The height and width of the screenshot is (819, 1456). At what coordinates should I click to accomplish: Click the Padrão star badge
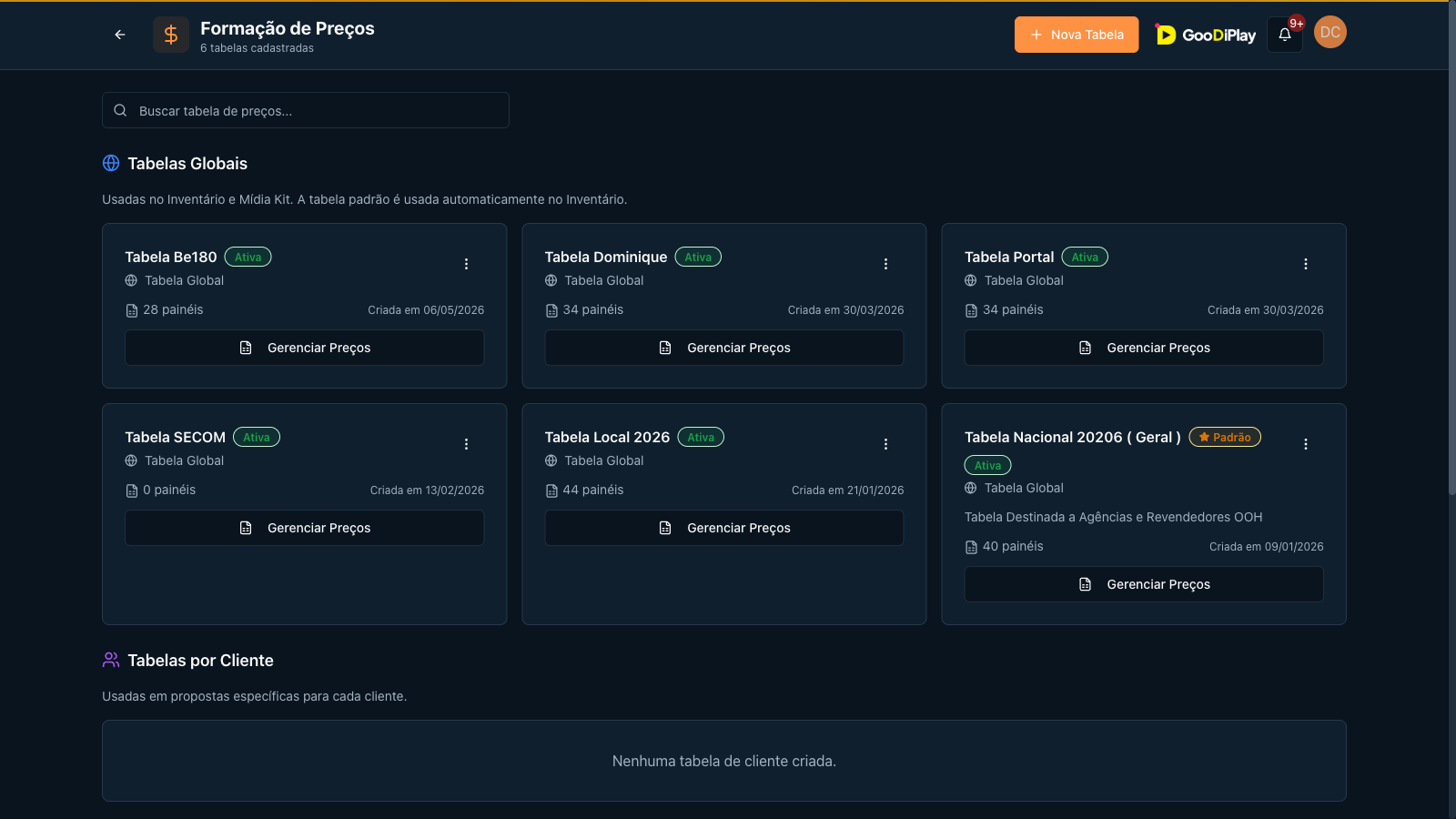tap(1225, 437)
